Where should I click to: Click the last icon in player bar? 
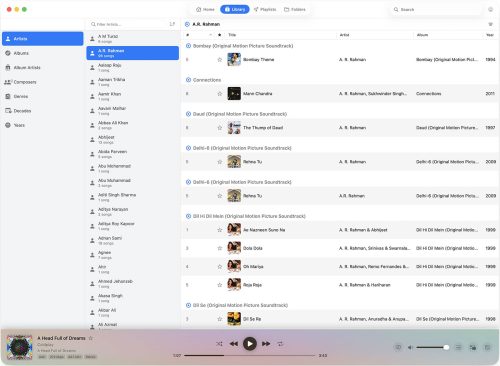click(487, 347)
